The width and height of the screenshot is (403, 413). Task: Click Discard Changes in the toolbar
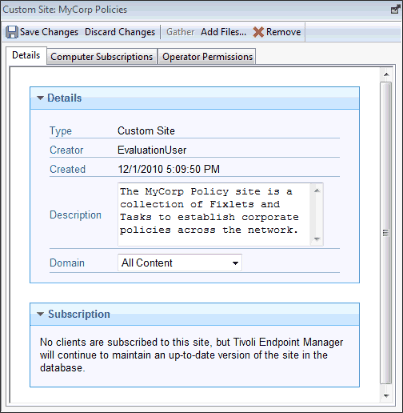120,32
